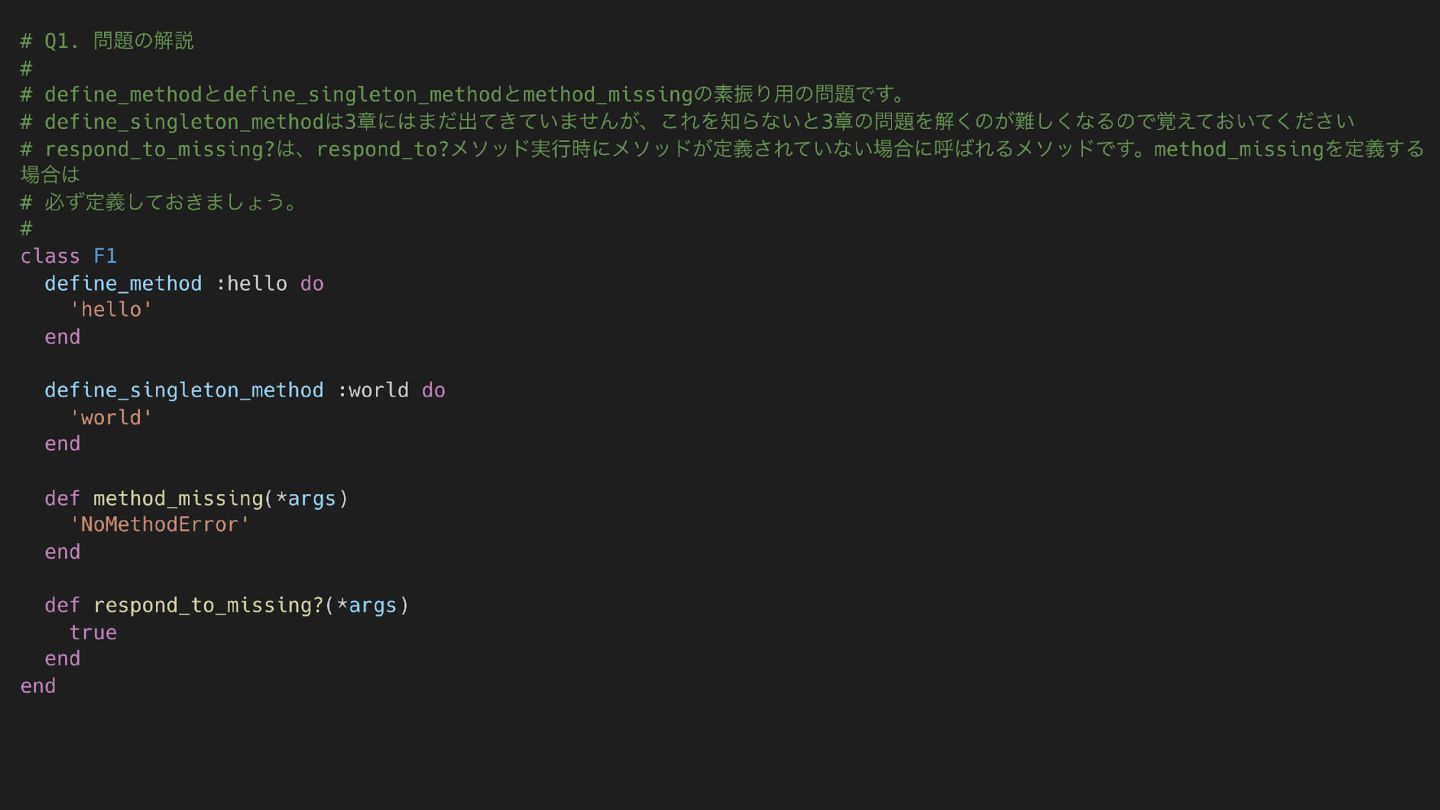Click the 'true' return value
The image size is (1440, 810).
click(93, 632)
